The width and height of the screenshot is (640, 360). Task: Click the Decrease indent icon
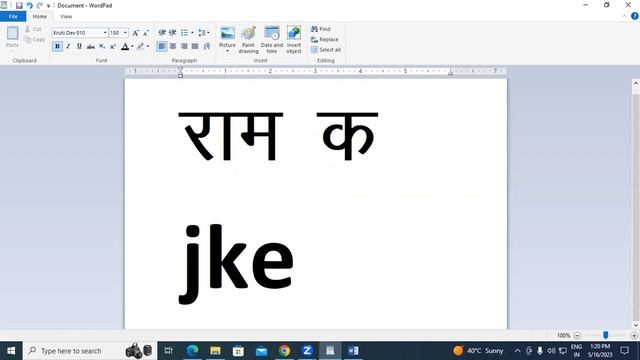[x=162, y=33]
